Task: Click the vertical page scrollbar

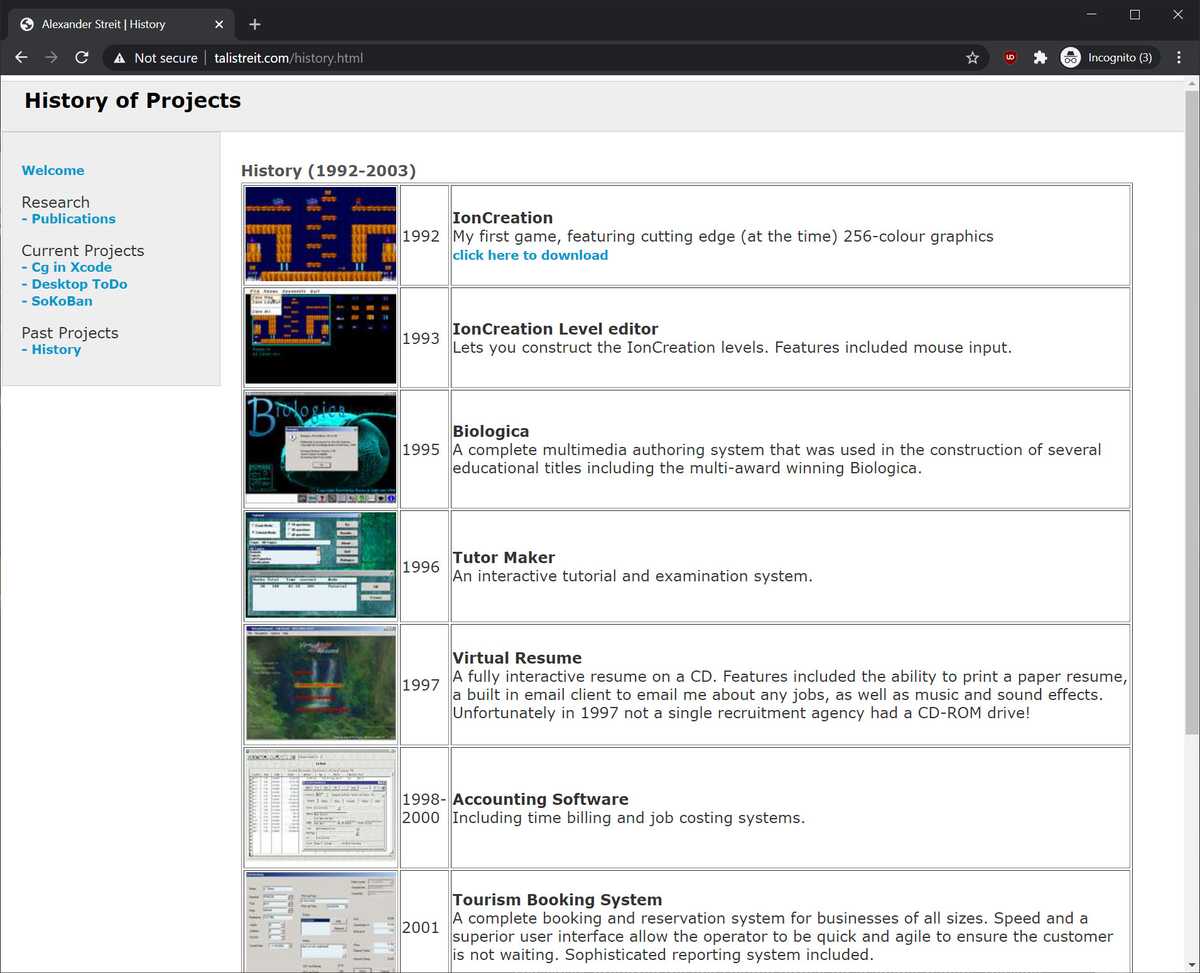Action: [x=1191, y=410]
